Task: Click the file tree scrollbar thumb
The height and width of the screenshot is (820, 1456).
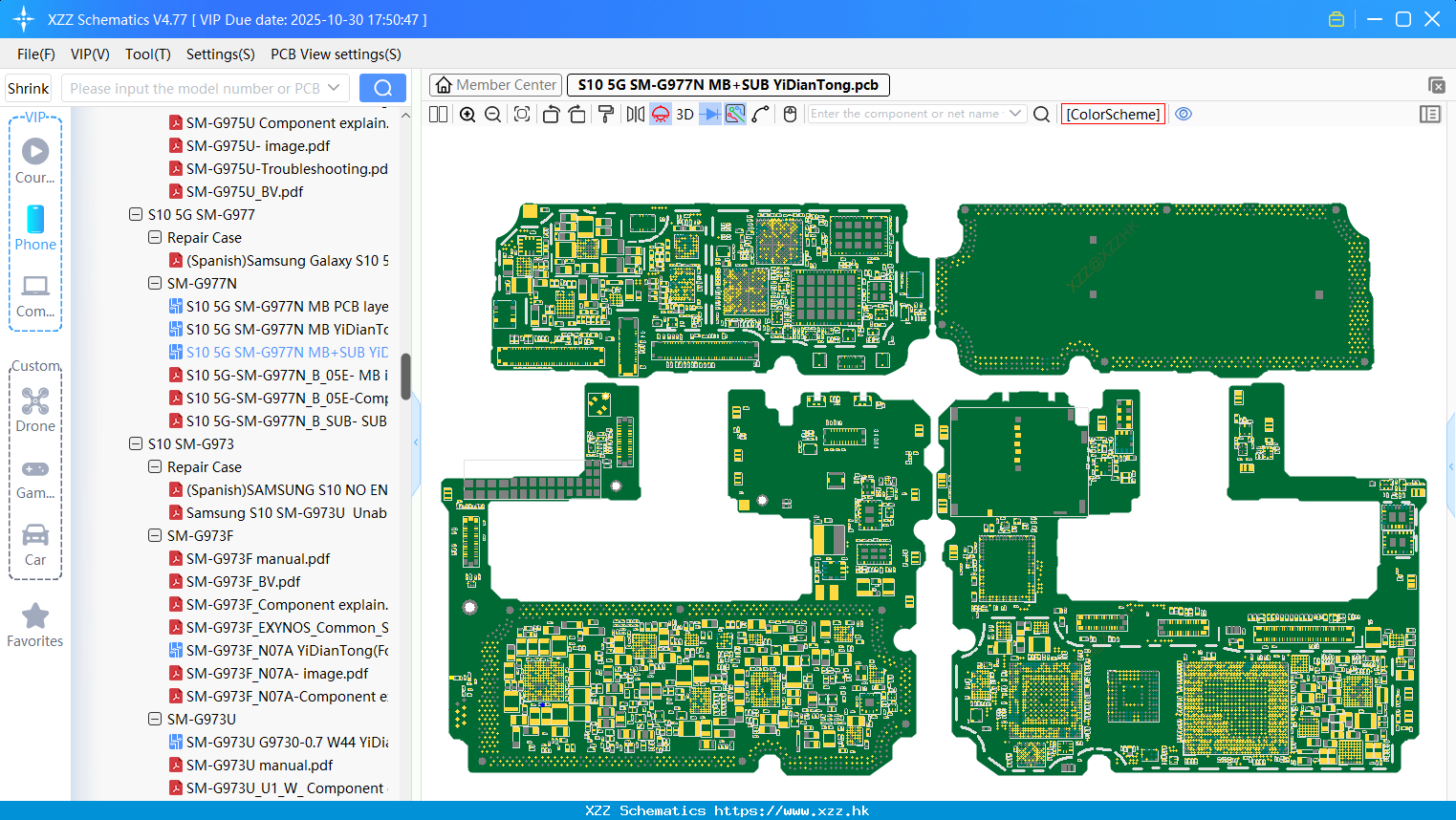Action: tap(405, 377)
